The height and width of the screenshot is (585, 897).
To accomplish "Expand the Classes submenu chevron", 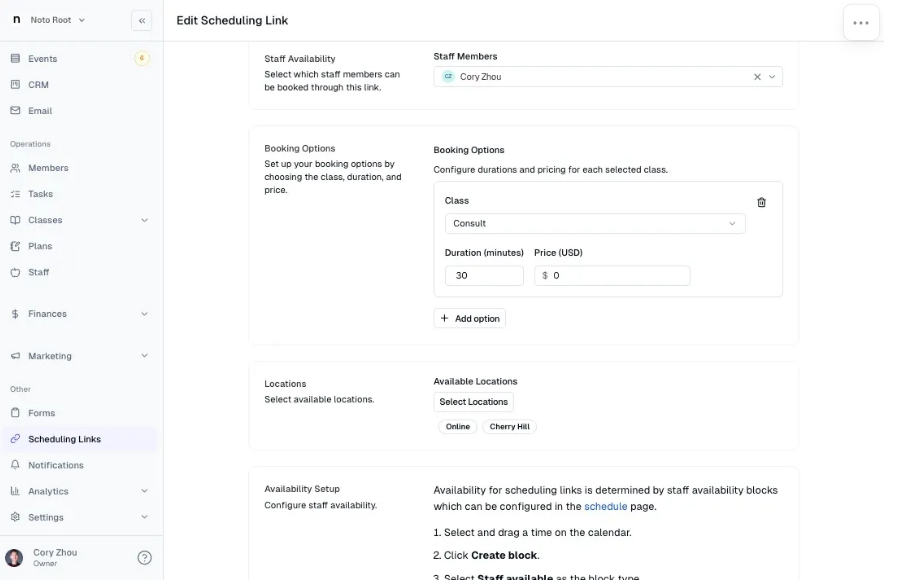I will coord(144,220).
